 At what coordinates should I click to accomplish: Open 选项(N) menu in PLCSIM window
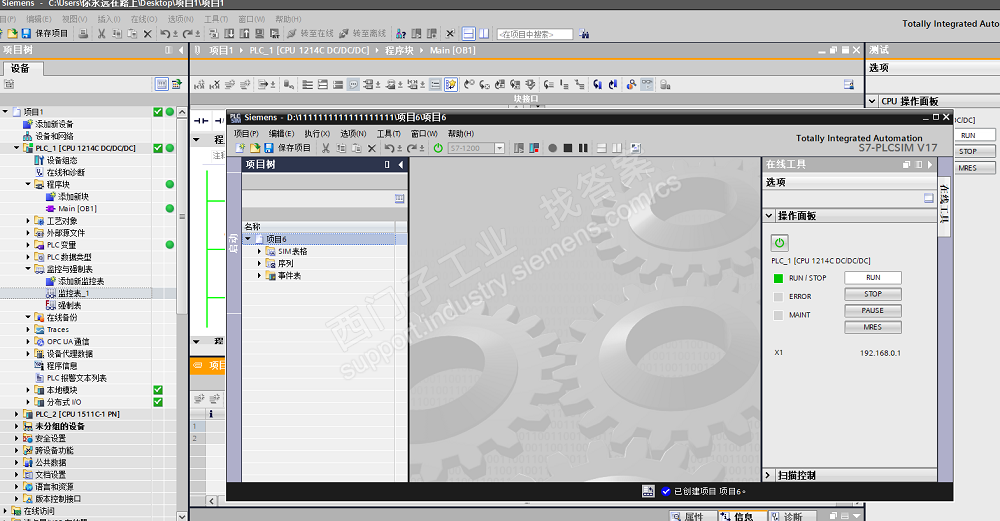coord(353,133)
